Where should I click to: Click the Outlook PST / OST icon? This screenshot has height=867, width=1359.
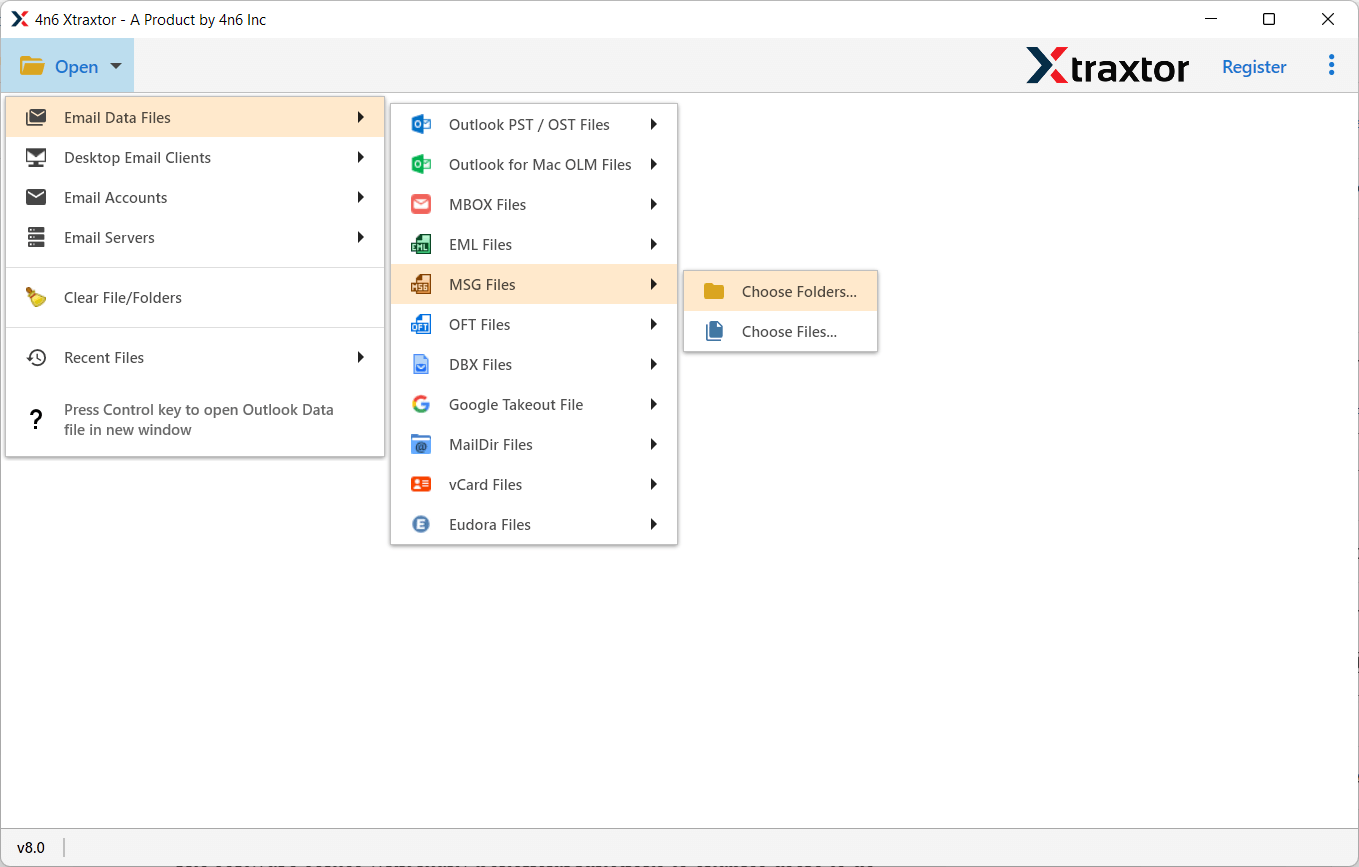pyautogui.click(x=421, y=124)
